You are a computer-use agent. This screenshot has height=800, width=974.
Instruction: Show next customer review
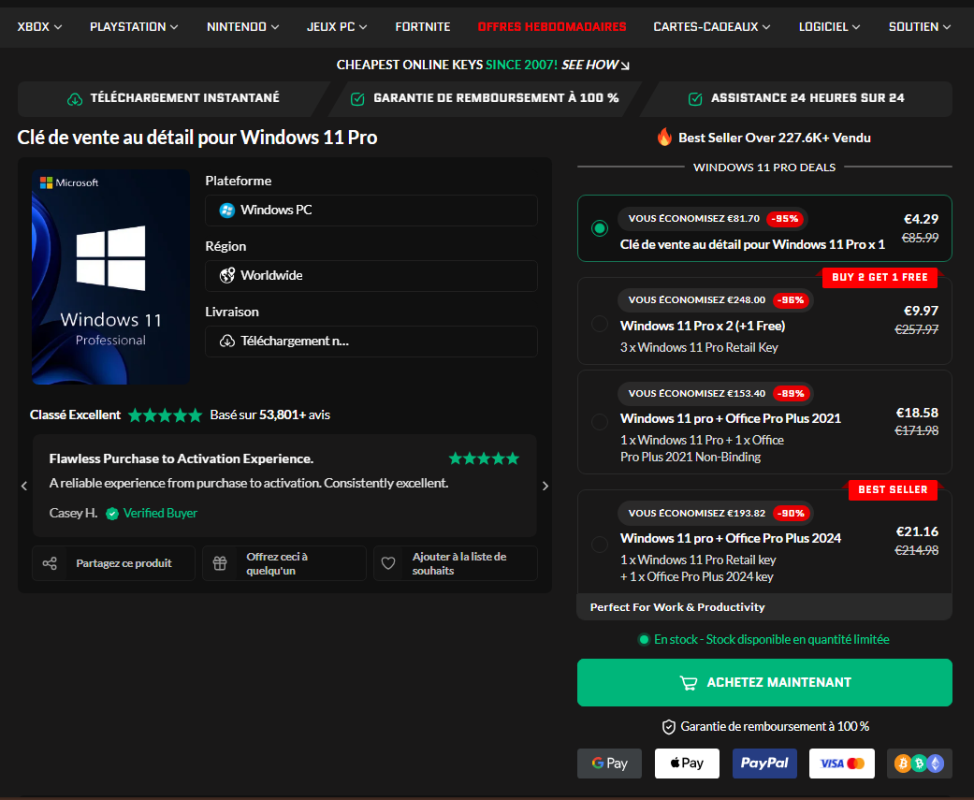pos(545,486)
